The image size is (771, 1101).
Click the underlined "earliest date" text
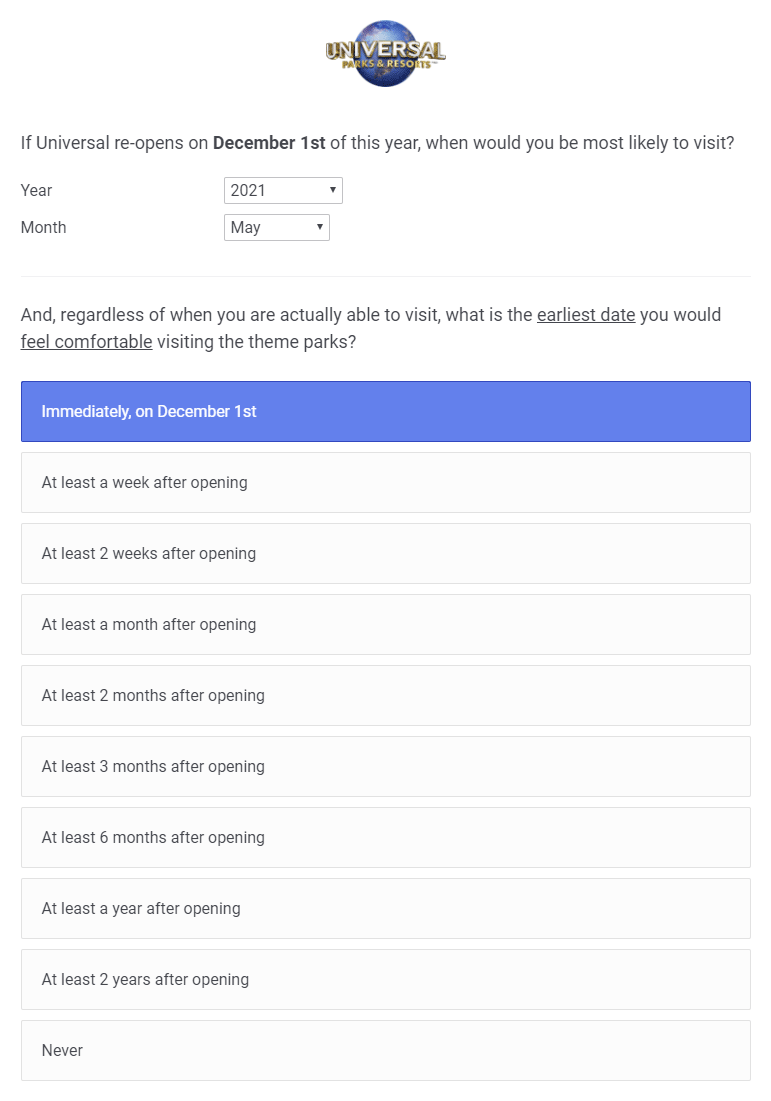586,314
